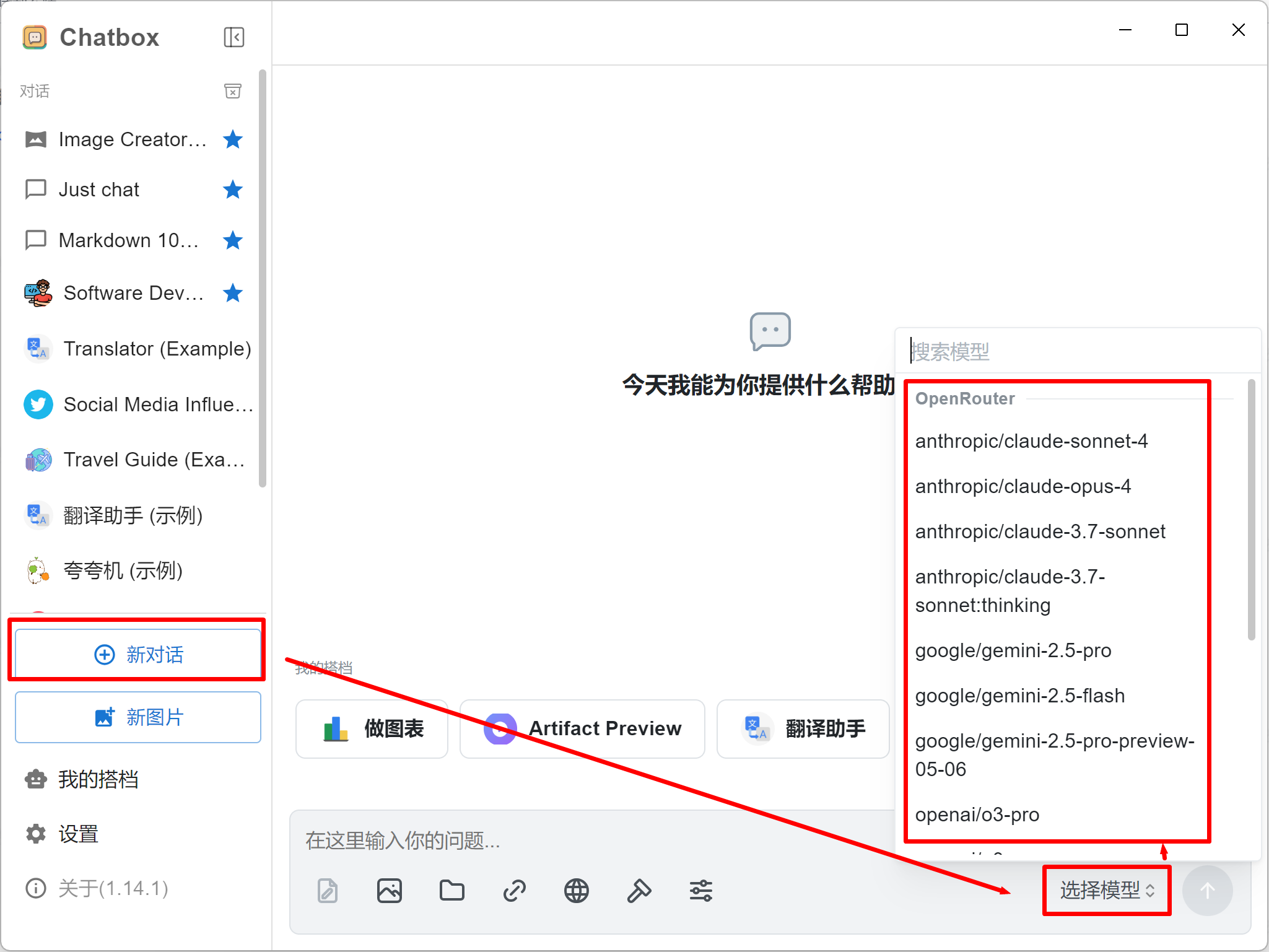This screenshot has height=952, width=1269.
Task: Open the 选择模型 model dropdown
Action: [x=1107, y=890]
